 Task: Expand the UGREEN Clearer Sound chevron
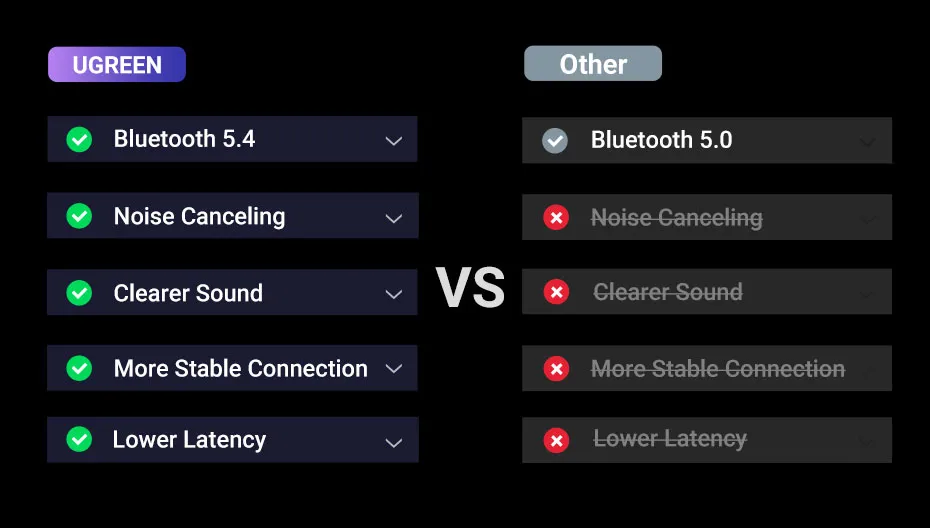pyautogui.click(x=394, y=294)
